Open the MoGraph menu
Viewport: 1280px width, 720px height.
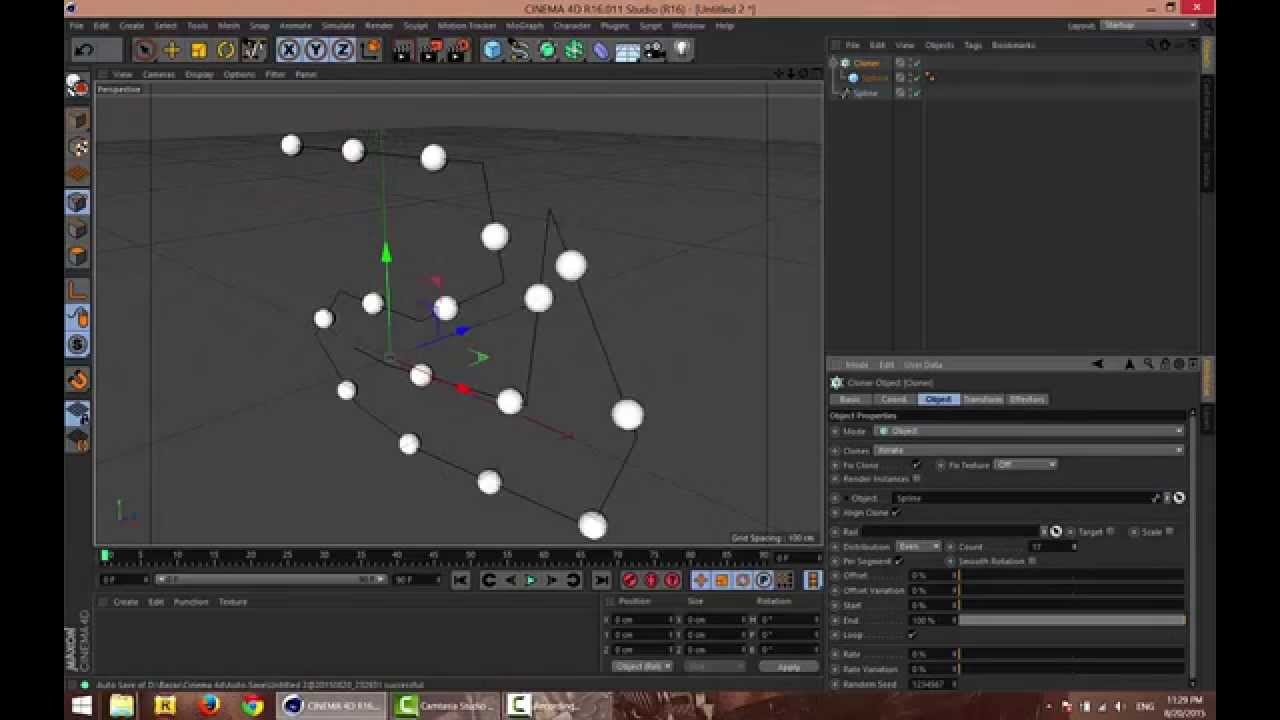pos(524,25)
